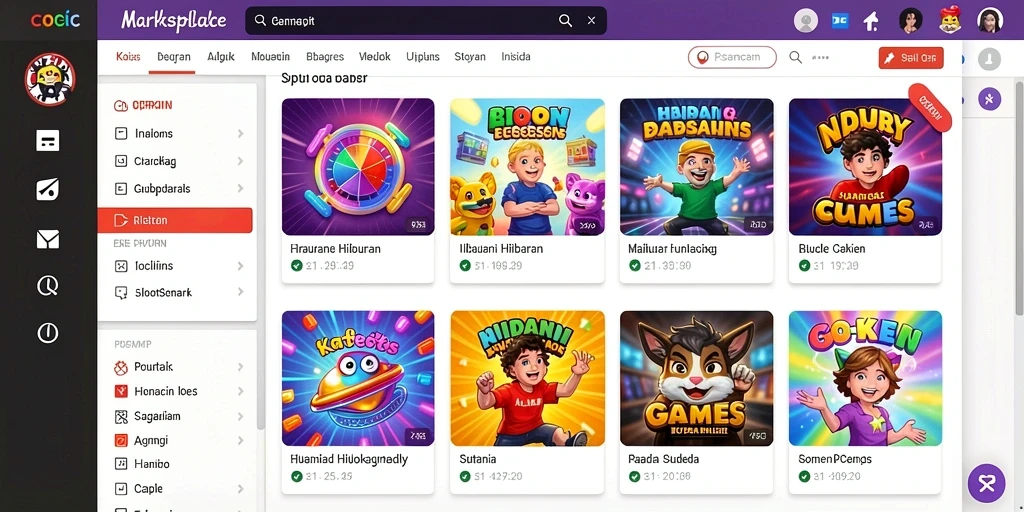Image resolution: width=1024 pixels, height=512 pixels.
Task: Switch to the Mouacin tab
Action: point(270,57)
